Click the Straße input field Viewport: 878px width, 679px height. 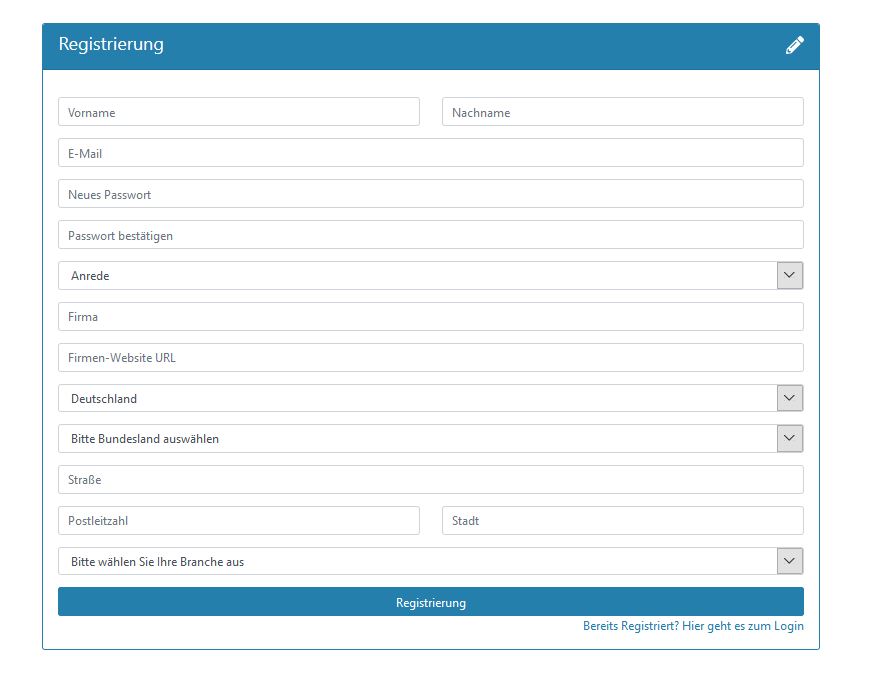431,480
